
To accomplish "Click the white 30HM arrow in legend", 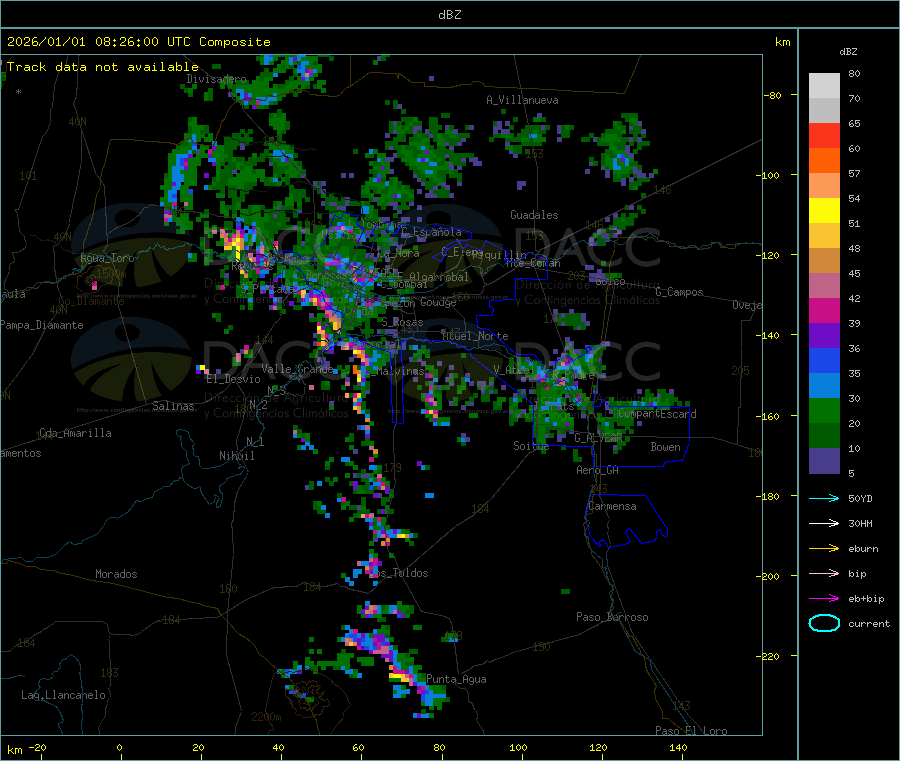I will tap(824, 523).
